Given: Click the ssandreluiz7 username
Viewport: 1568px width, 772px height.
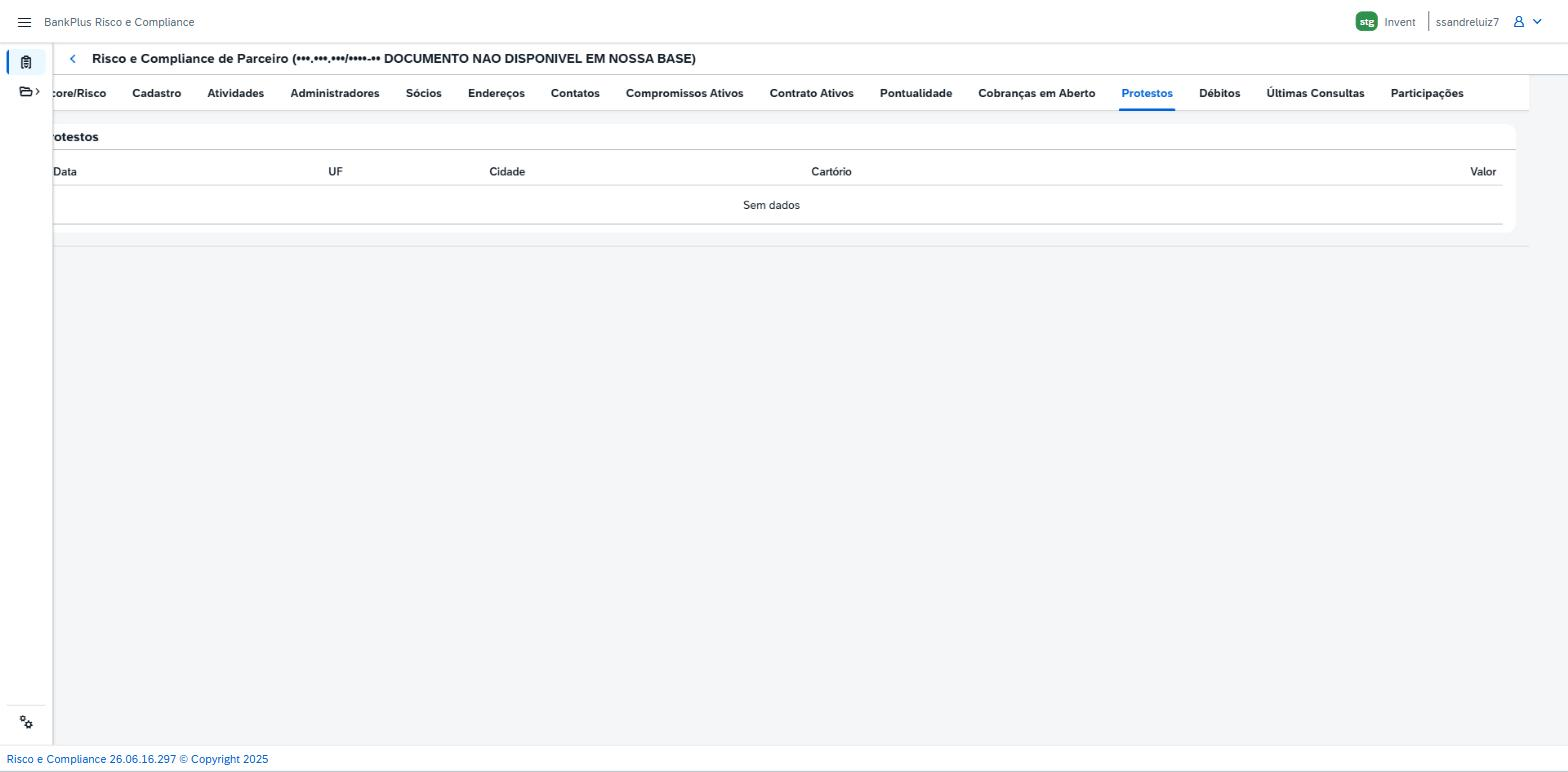Looking at the screenshot, I should click(x=1467, y=22).
